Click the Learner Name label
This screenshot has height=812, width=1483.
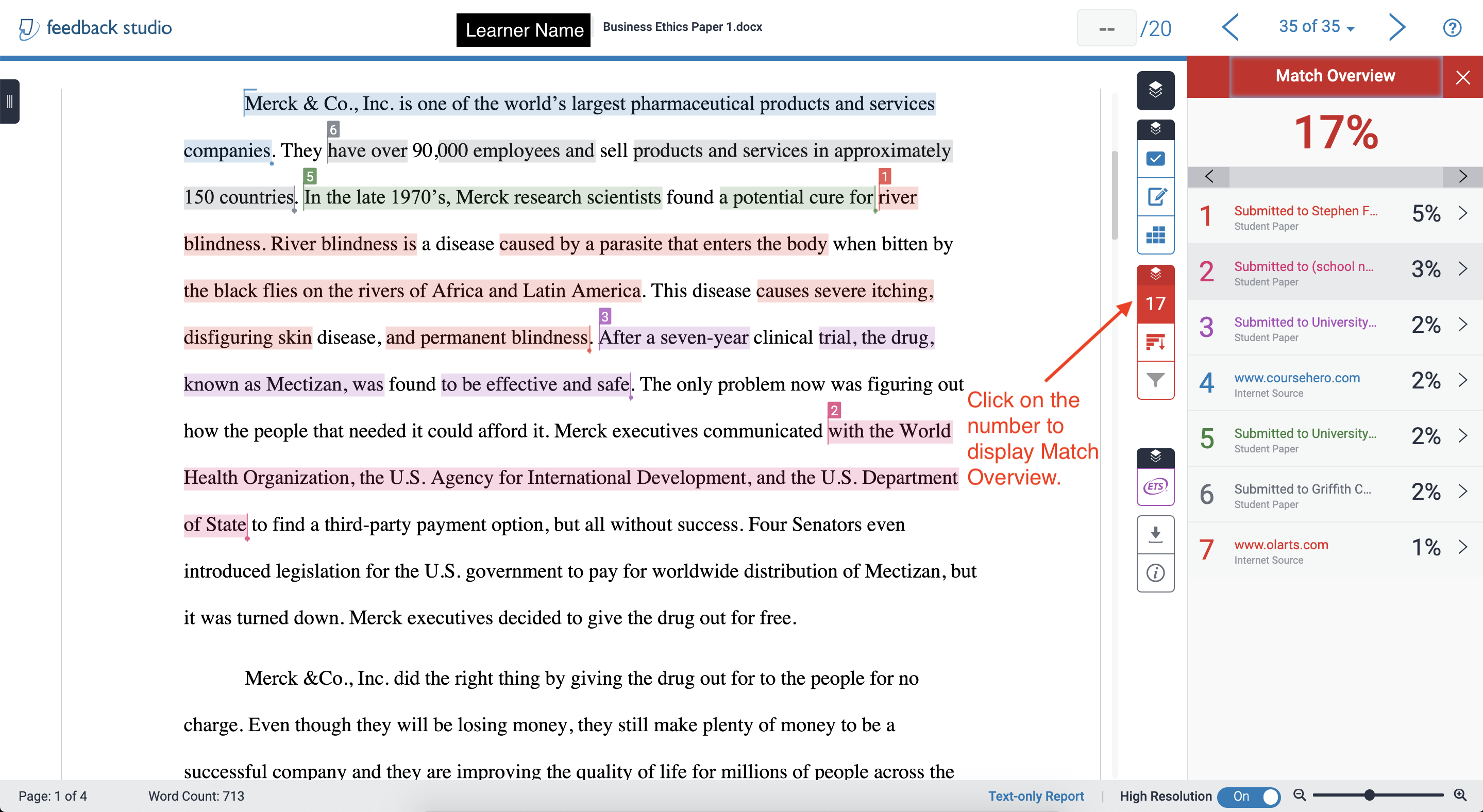click(524, 30)
